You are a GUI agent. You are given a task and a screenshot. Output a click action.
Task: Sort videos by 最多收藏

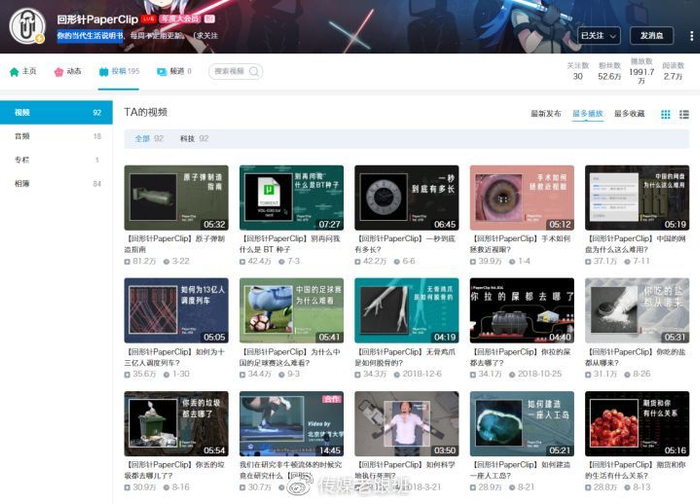point(629,114)
